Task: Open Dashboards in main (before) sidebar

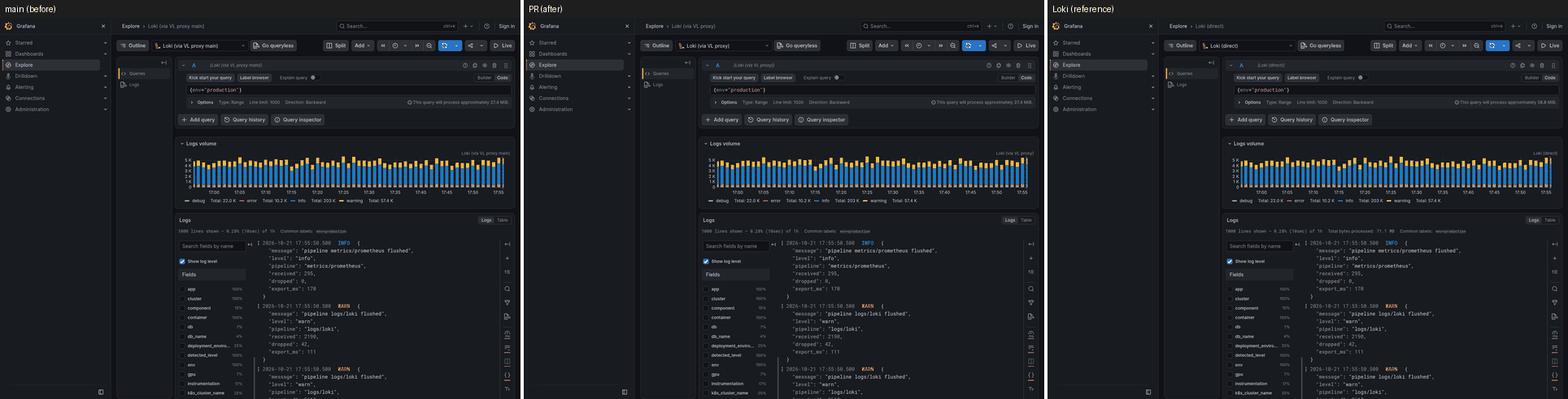Action: click(29, 54)
